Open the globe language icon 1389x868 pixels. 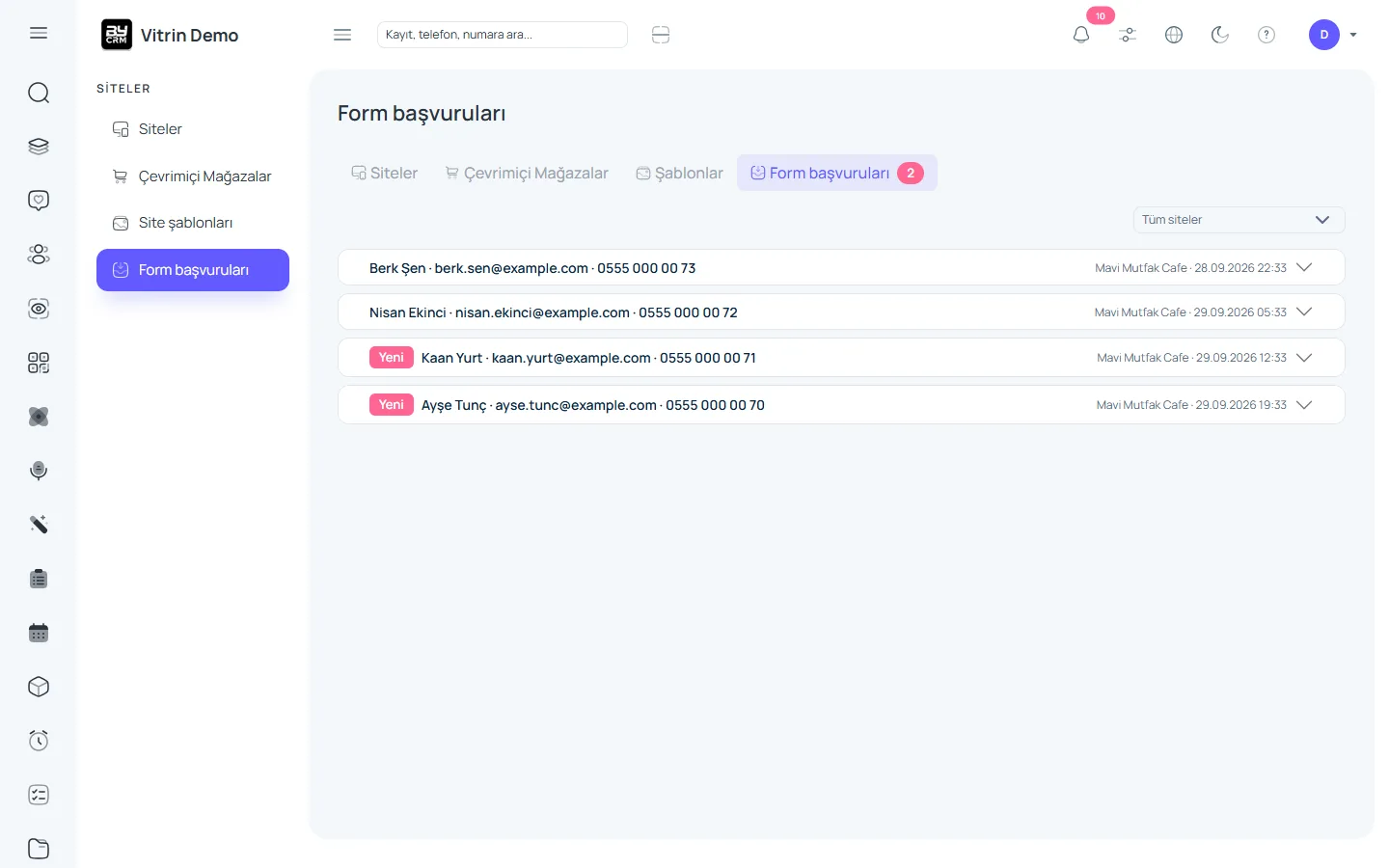pos(1174,35)
